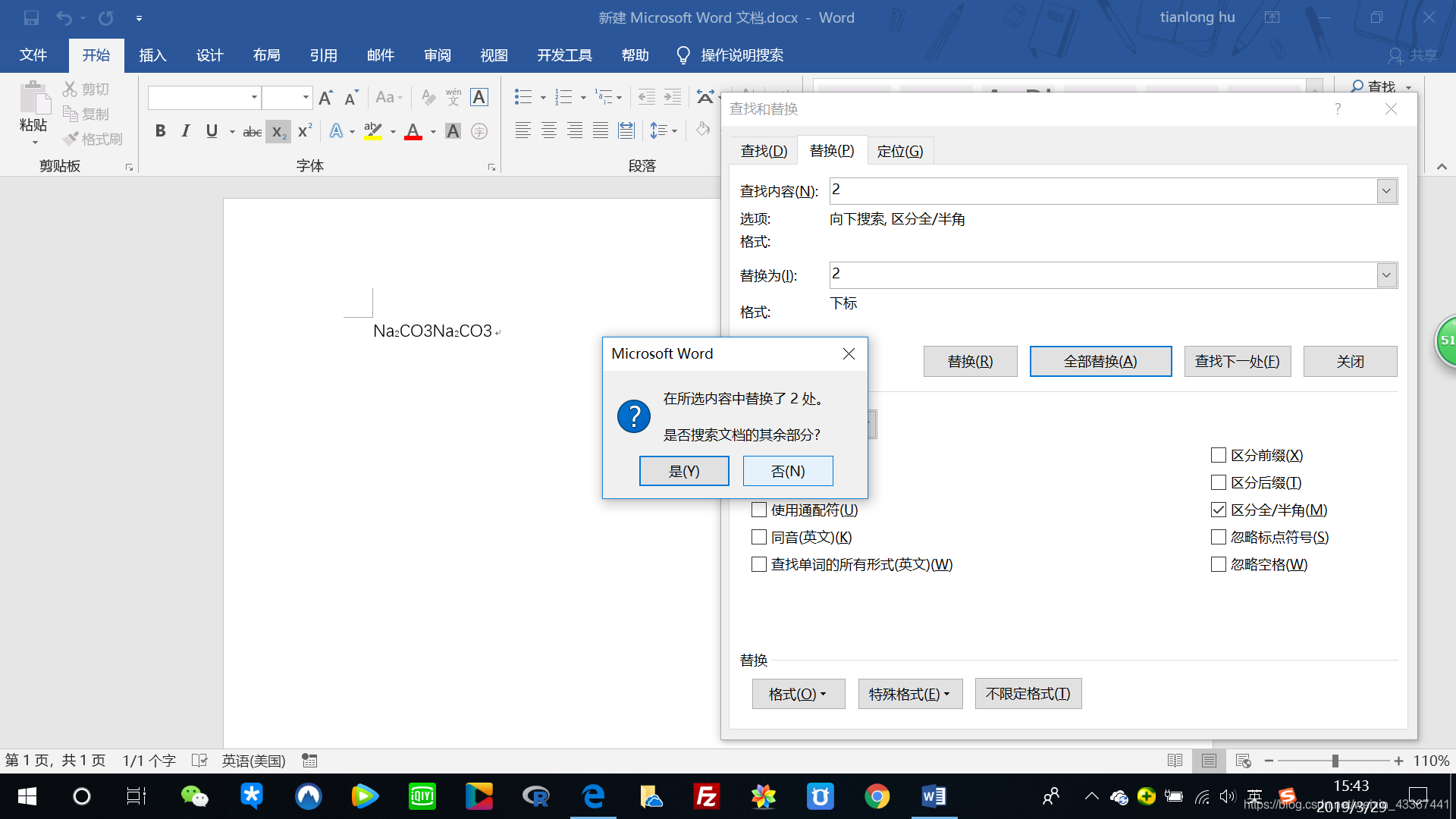Check the 忽略空格 option

pos(1219,564)
